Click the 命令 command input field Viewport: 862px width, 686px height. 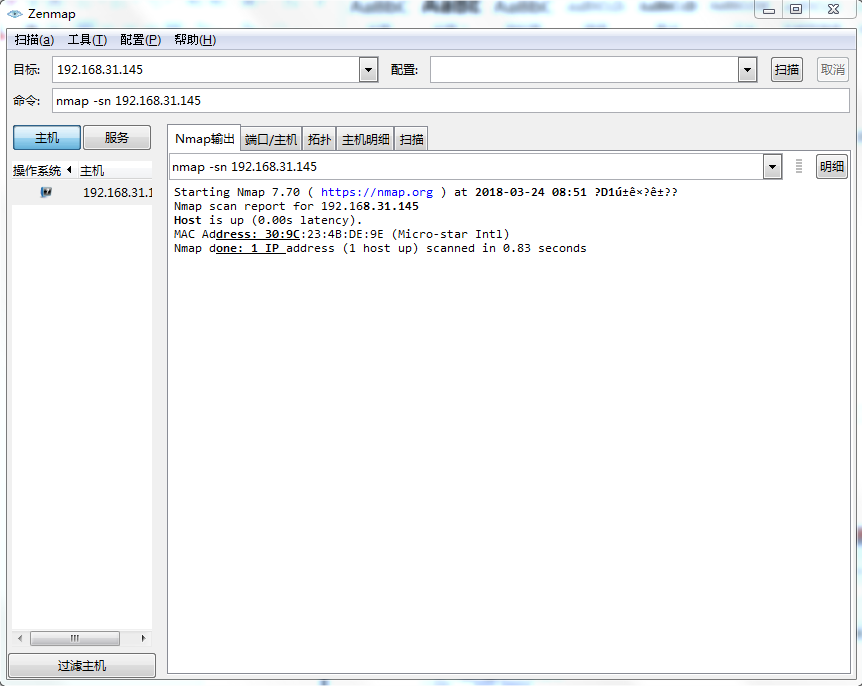pos(451,101)
